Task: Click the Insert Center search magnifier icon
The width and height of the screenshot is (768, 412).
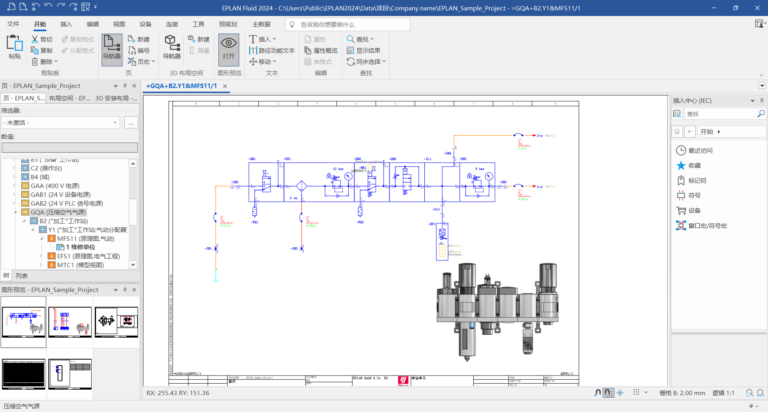Action: 761,114
